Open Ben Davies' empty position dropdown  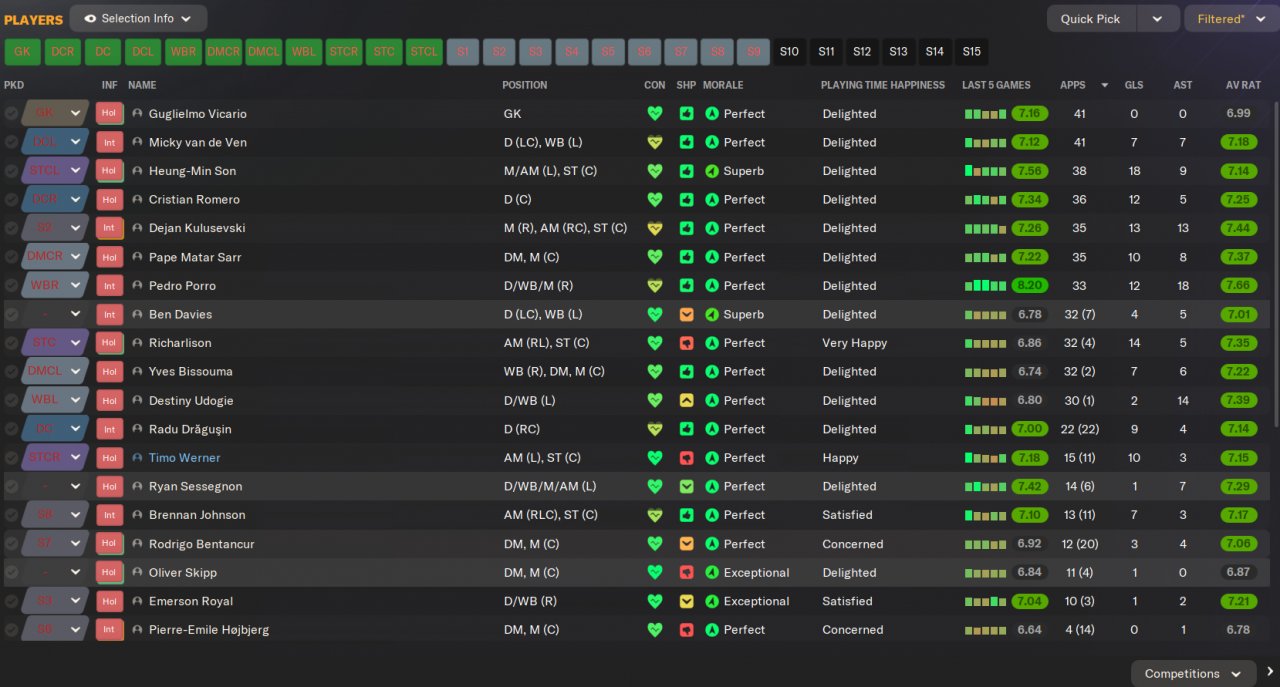[x=55, y=314]
